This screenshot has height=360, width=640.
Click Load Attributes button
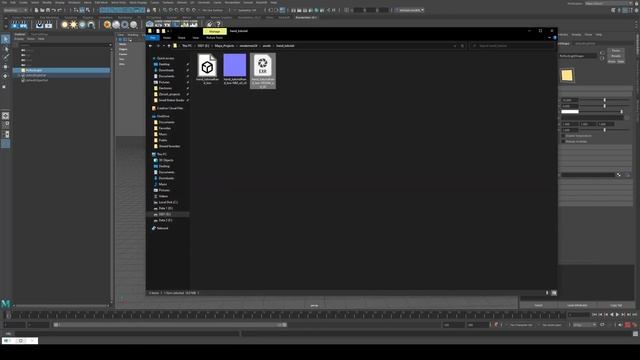(x=577, y=305)
